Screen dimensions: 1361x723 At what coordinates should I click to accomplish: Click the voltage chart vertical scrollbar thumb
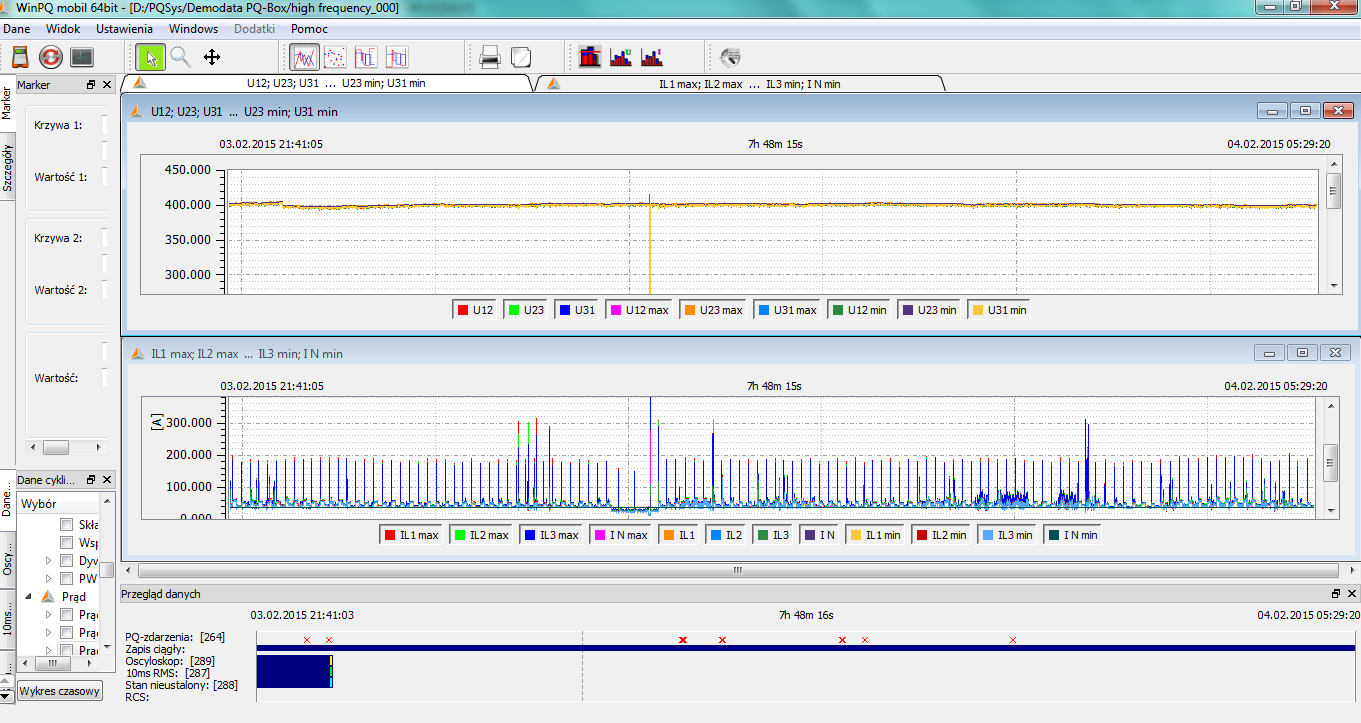(1333, 191)
